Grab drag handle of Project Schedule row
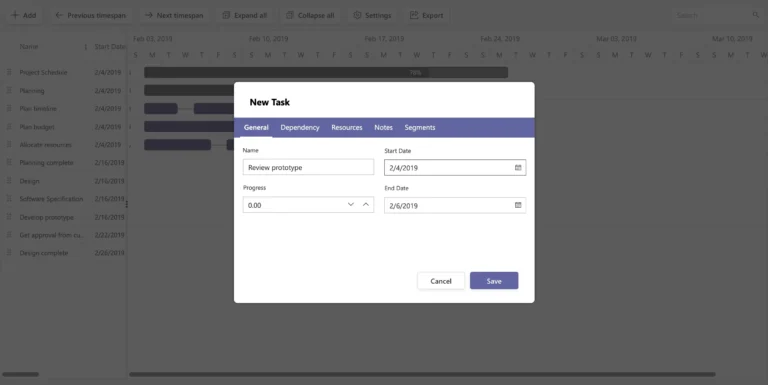Image resolution: width=768 pixels, height=385 pixels. (x=9, y=72)
